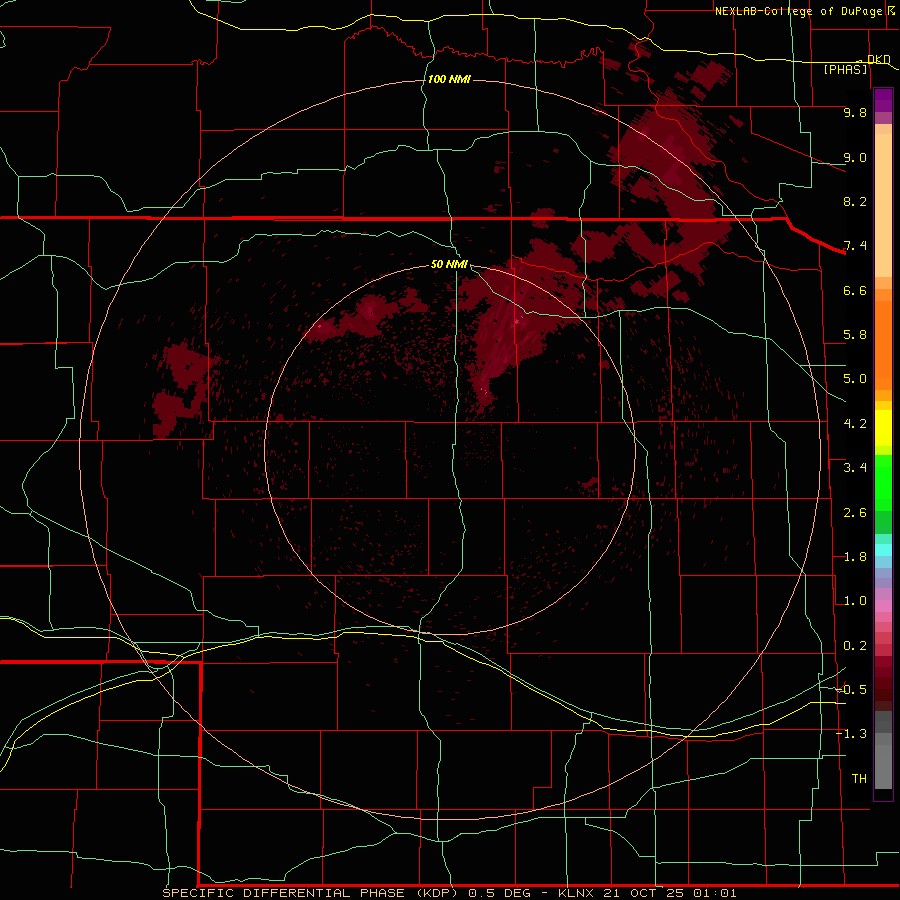Pick the purple top segment of the color bar
Screen dimensions: 900x900
coord(883,100)
